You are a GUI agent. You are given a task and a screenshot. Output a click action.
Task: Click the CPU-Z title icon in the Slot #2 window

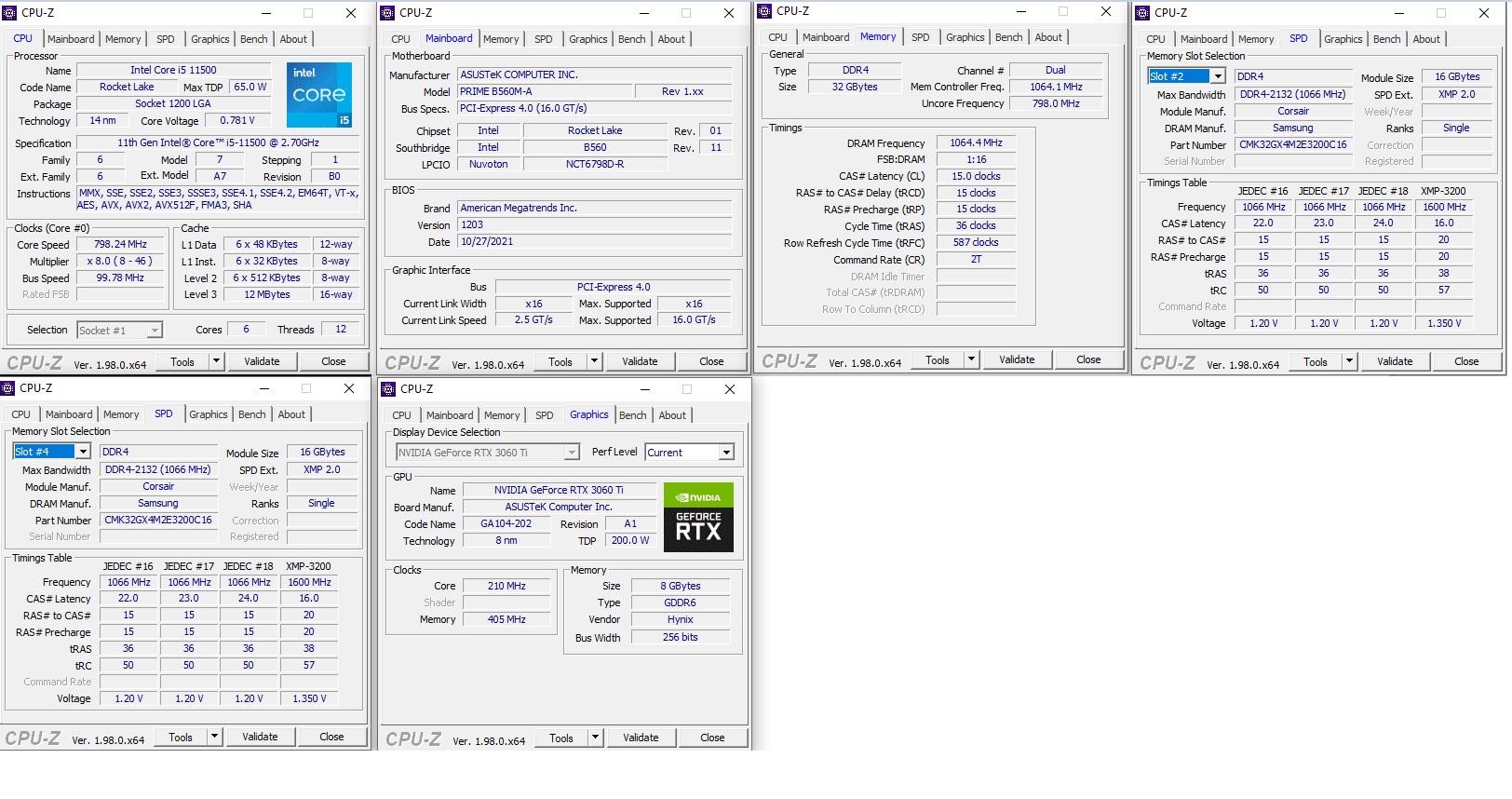coord(1143,13)
